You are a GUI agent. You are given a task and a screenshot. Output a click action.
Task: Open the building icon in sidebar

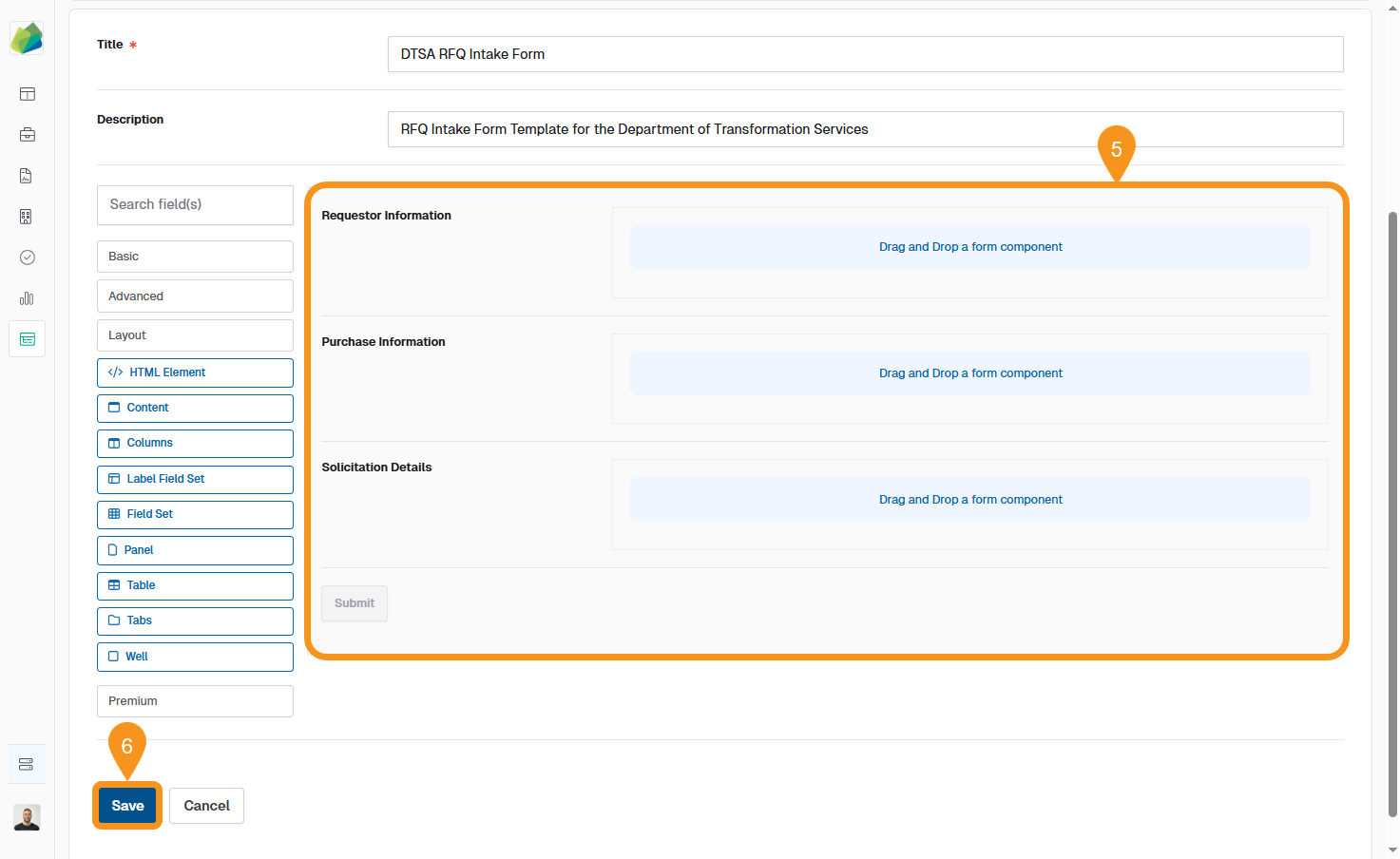(27, 217)
